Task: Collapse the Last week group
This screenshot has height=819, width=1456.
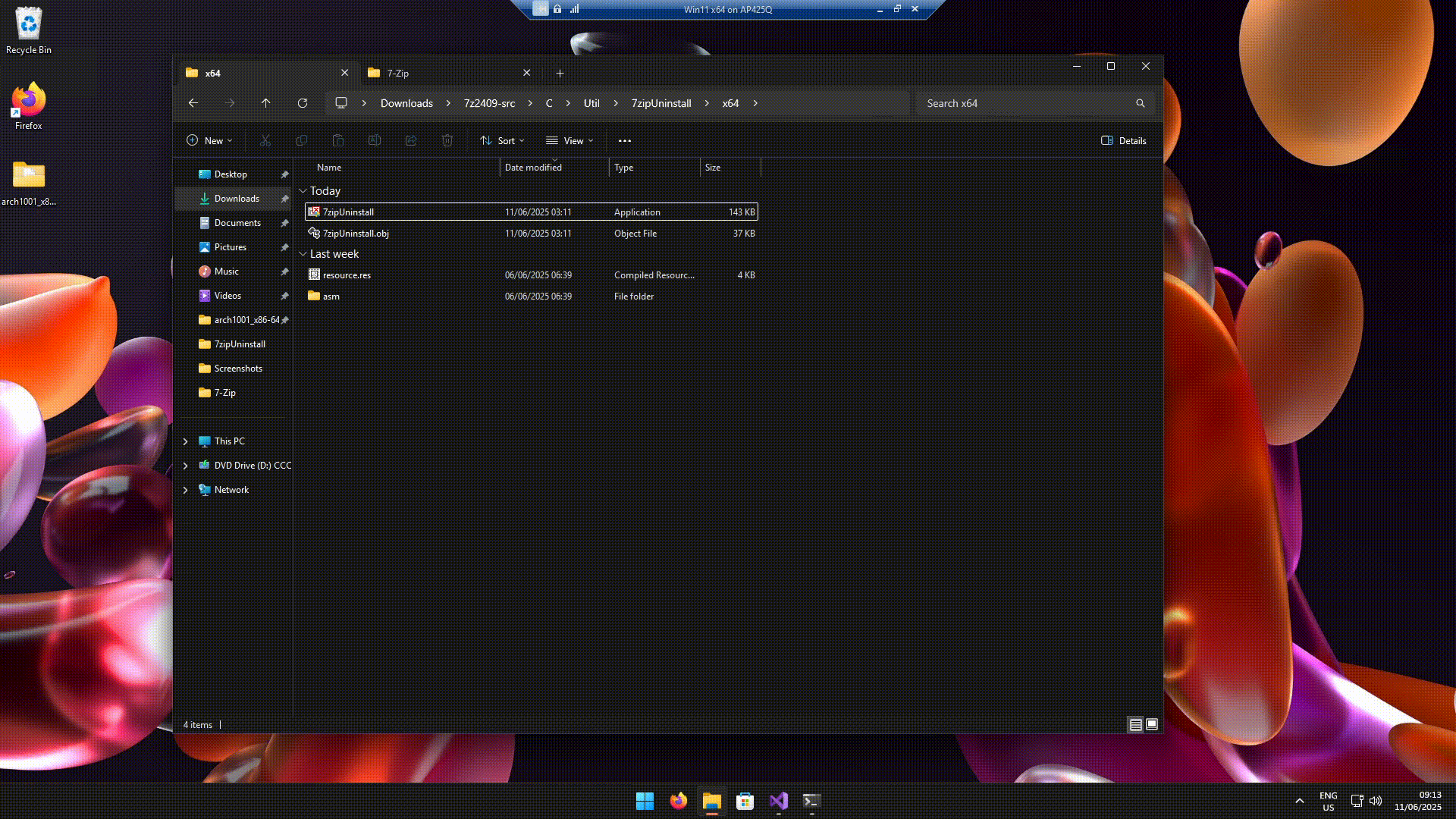Action: 303,254
